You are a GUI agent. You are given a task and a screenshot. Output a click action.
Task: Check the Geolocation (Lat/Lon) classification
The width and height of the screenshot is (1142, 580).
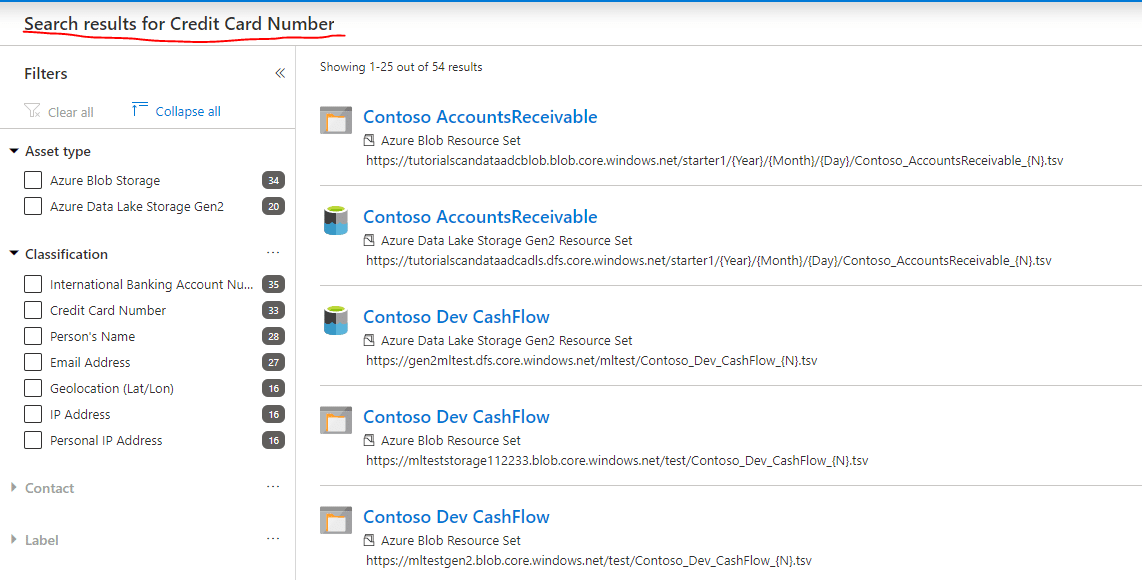coord(33,388)
